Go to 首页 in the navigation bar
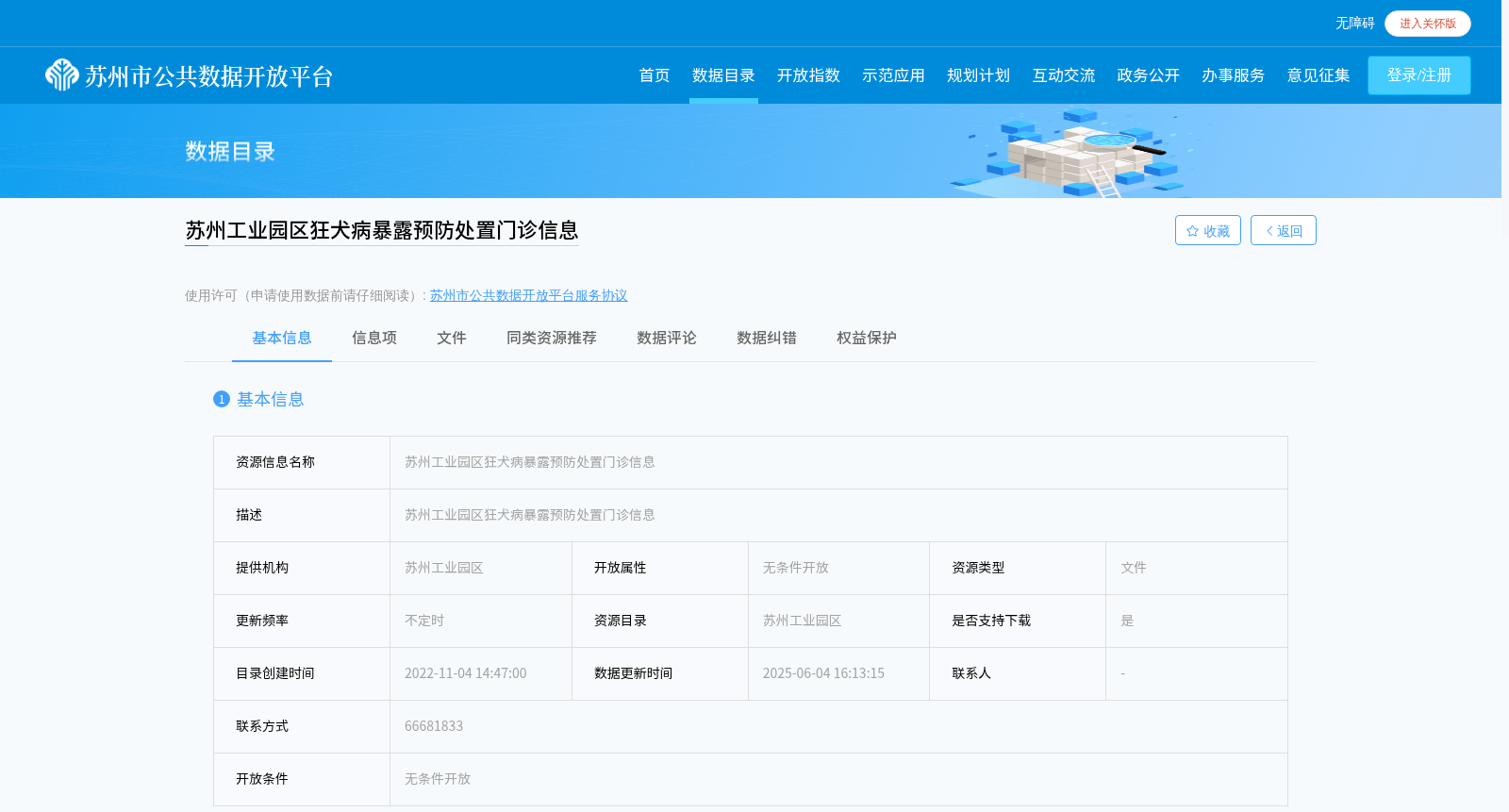The image size is (1509, 812). [655, 75]
